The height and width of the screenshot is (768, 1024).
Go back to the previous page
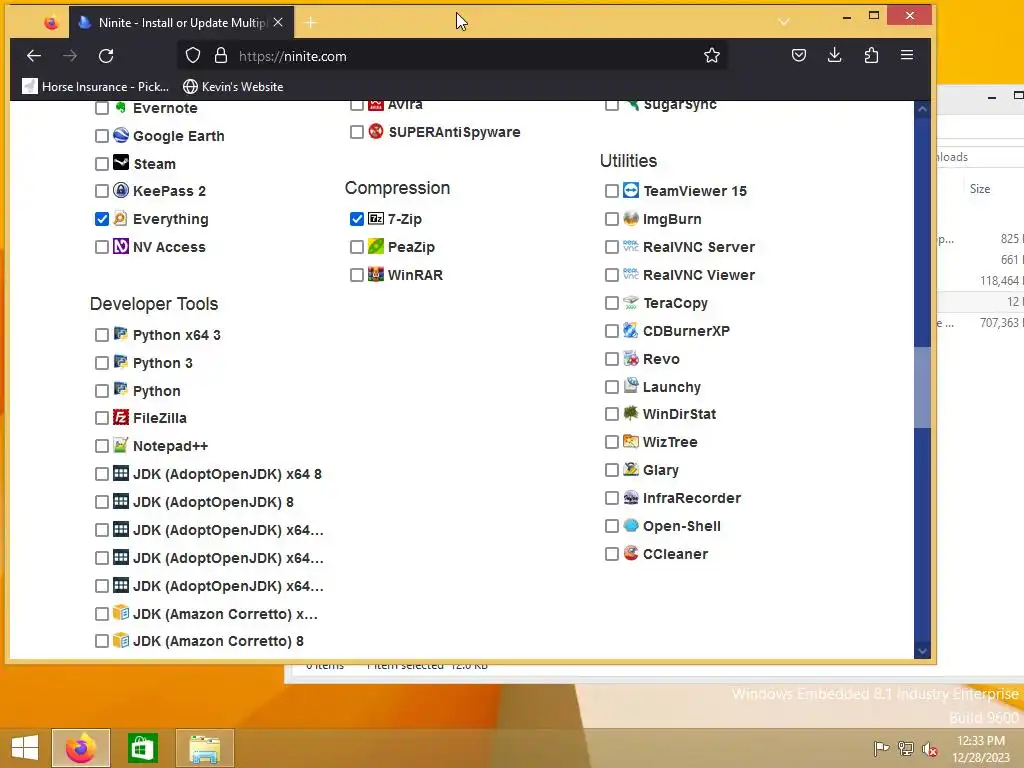point(34,56)
